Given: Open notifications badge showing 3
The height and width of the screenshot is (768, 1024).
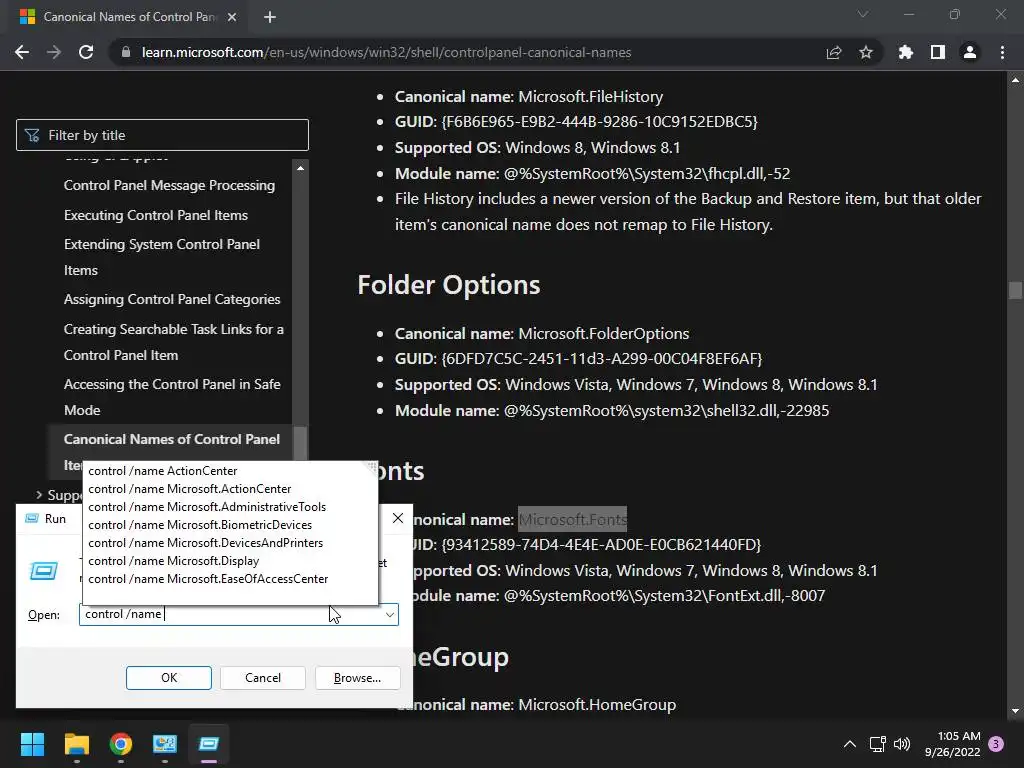Looking at the screenshot, I should (x=996, y=744).
